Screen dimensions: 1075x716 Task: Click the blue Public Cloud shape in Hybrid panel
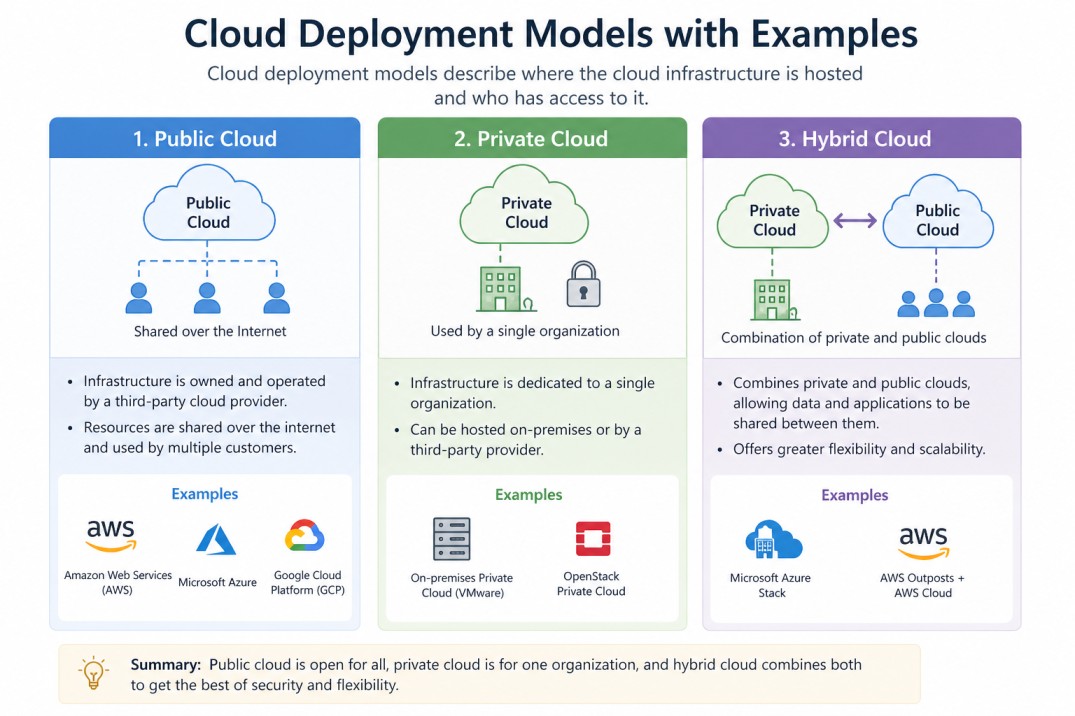pyautogui.click(x=938, y=211)
